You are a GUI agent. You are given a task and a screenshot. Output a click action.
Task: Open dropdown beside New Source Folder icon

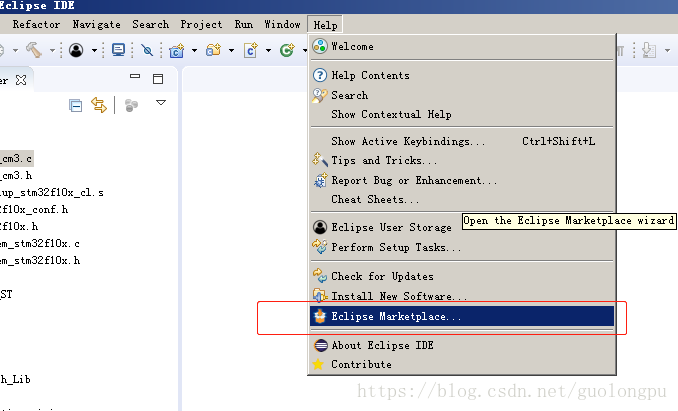231,51
